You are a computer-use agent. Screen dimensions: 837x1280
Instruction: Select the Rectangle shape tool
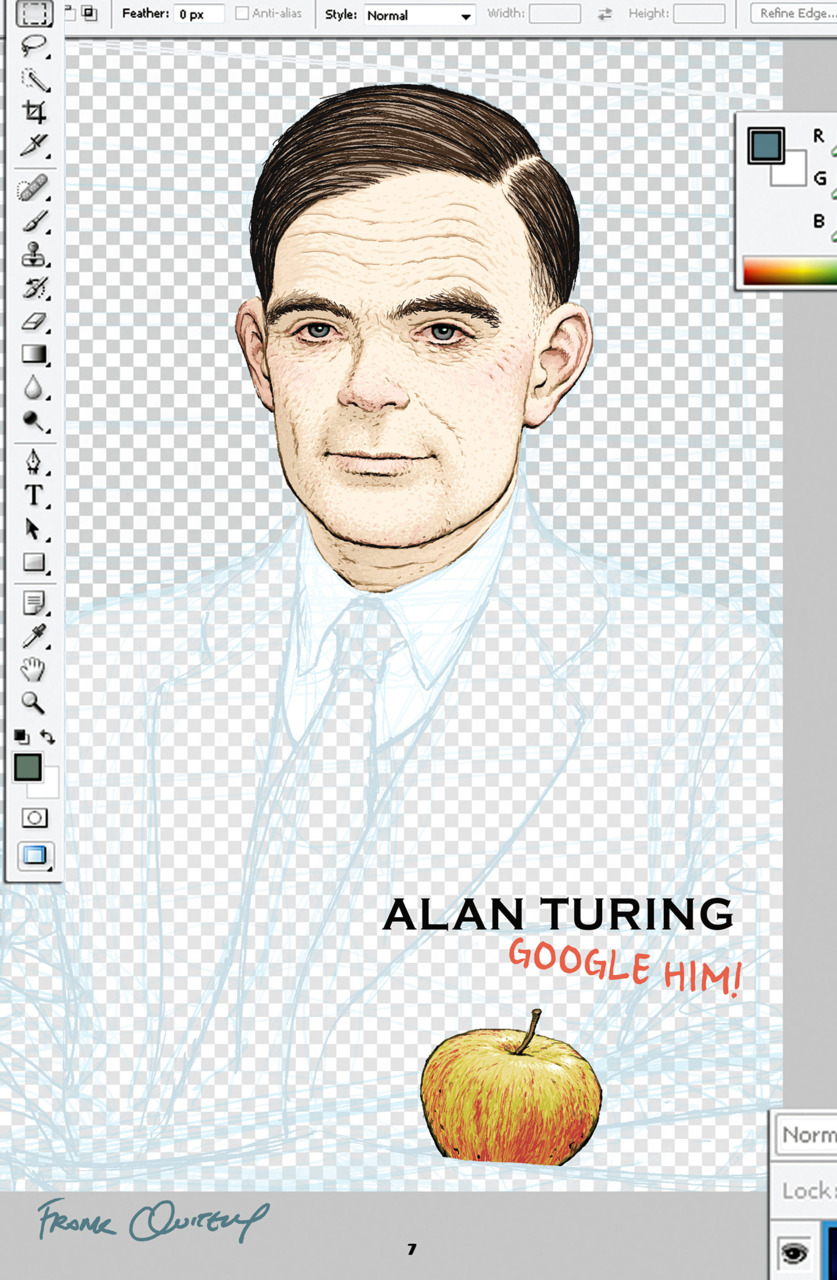click(x=35, y=562)
